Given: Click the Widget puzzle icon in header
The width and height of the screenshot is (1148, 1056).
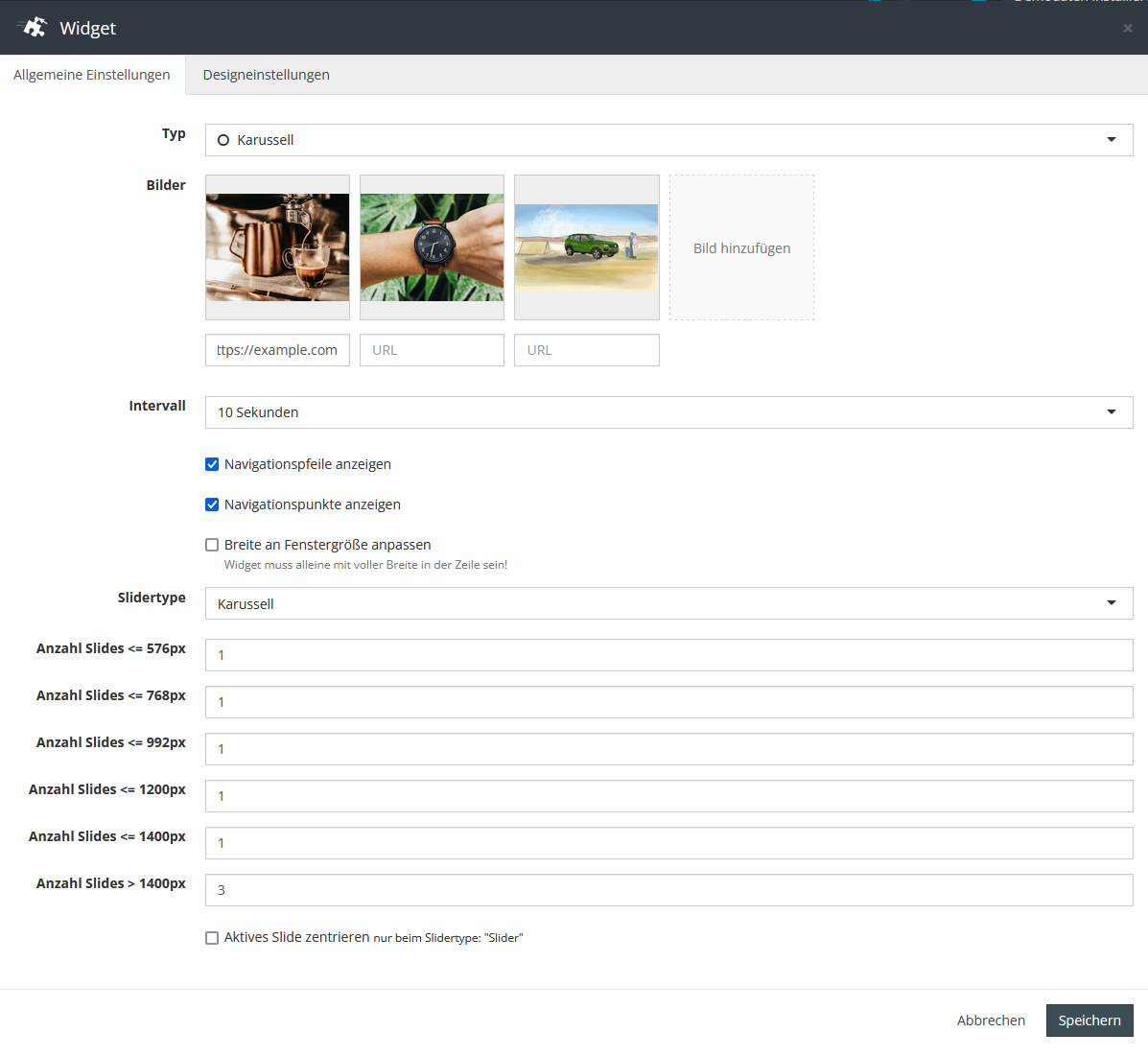Looking at the screenshot, I should click(34, 27).
